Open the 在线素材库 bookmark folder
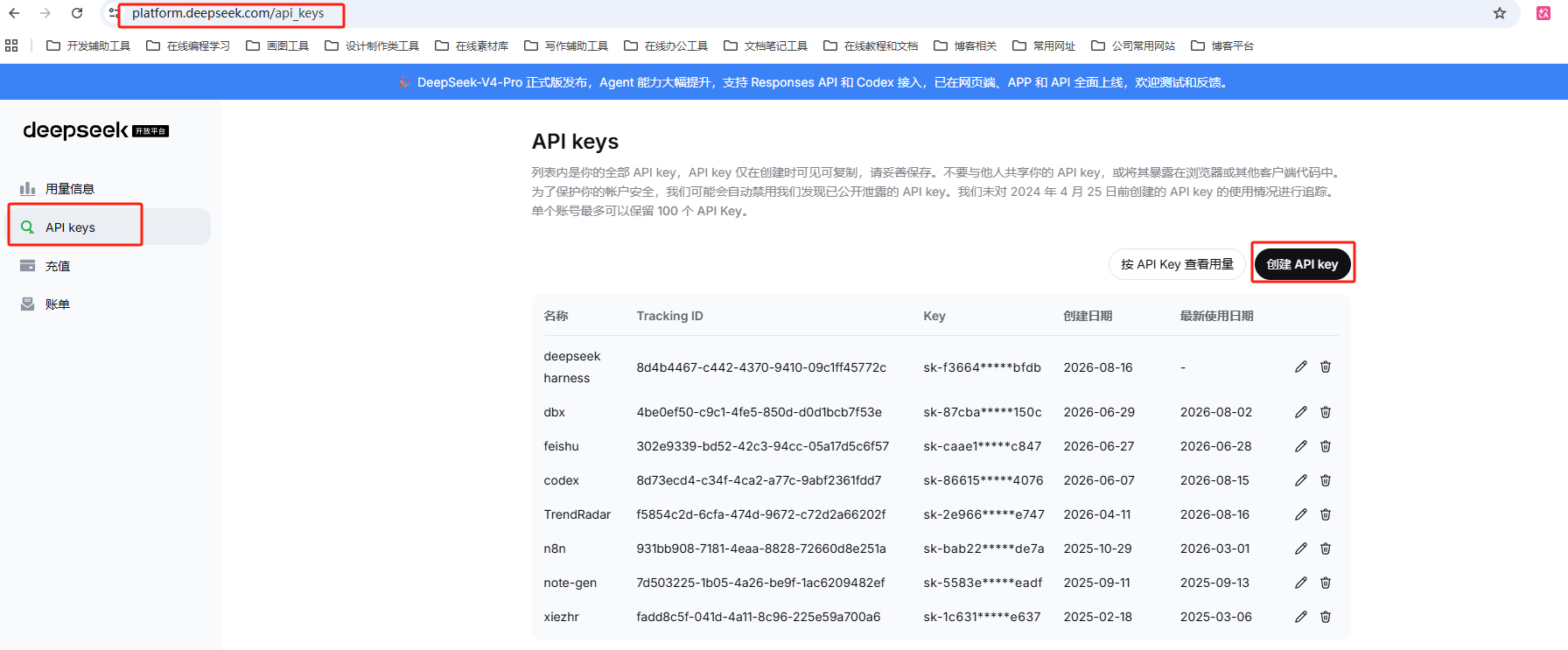Viewport: 1568px width, 650px height. (x=472, y=45)
